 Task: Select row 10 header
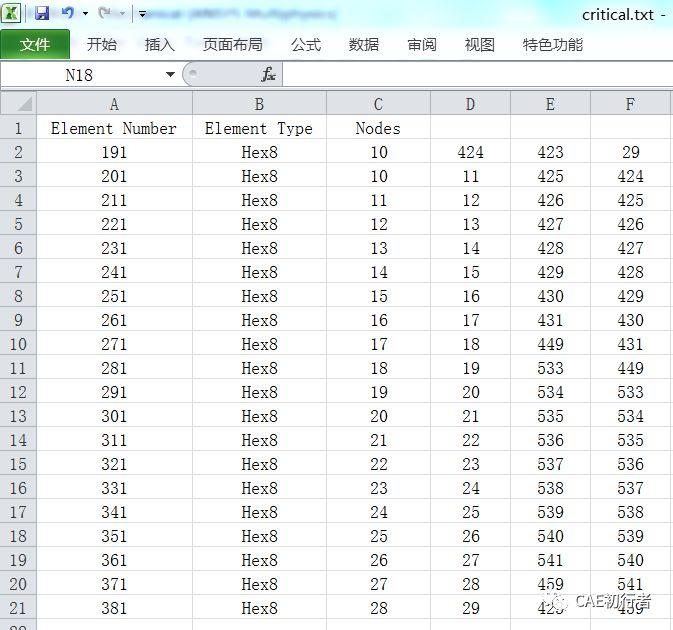tap(18, 344)
